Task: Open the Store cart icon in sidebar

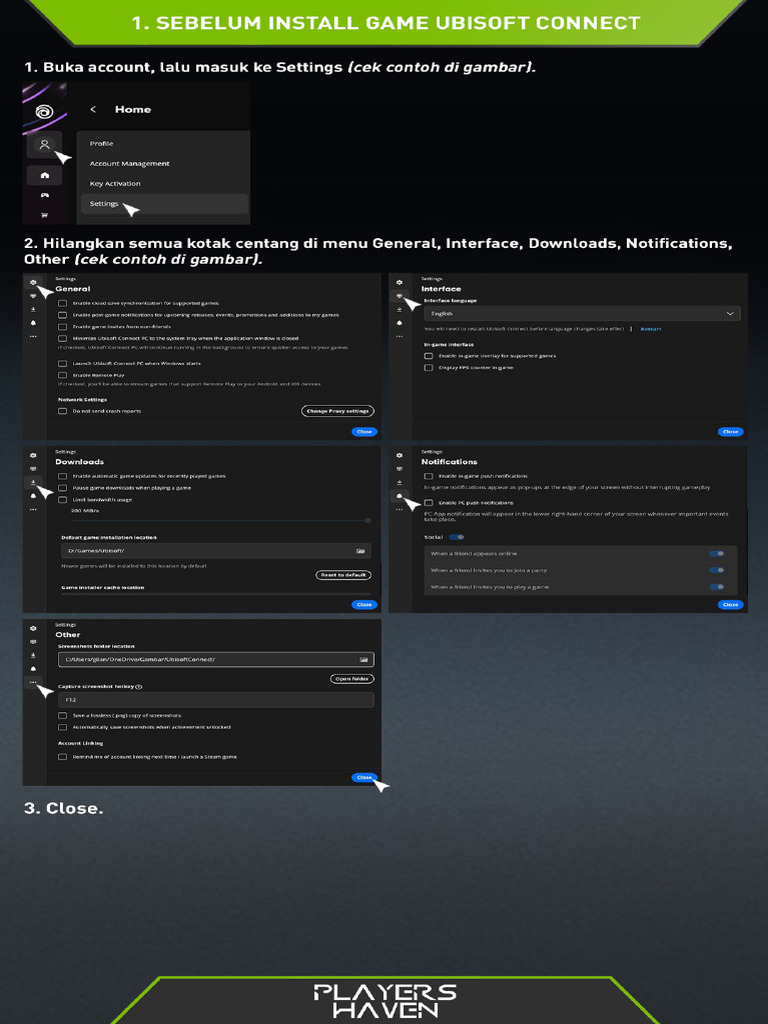Action: pyautogui.click(x=44, y=215)
